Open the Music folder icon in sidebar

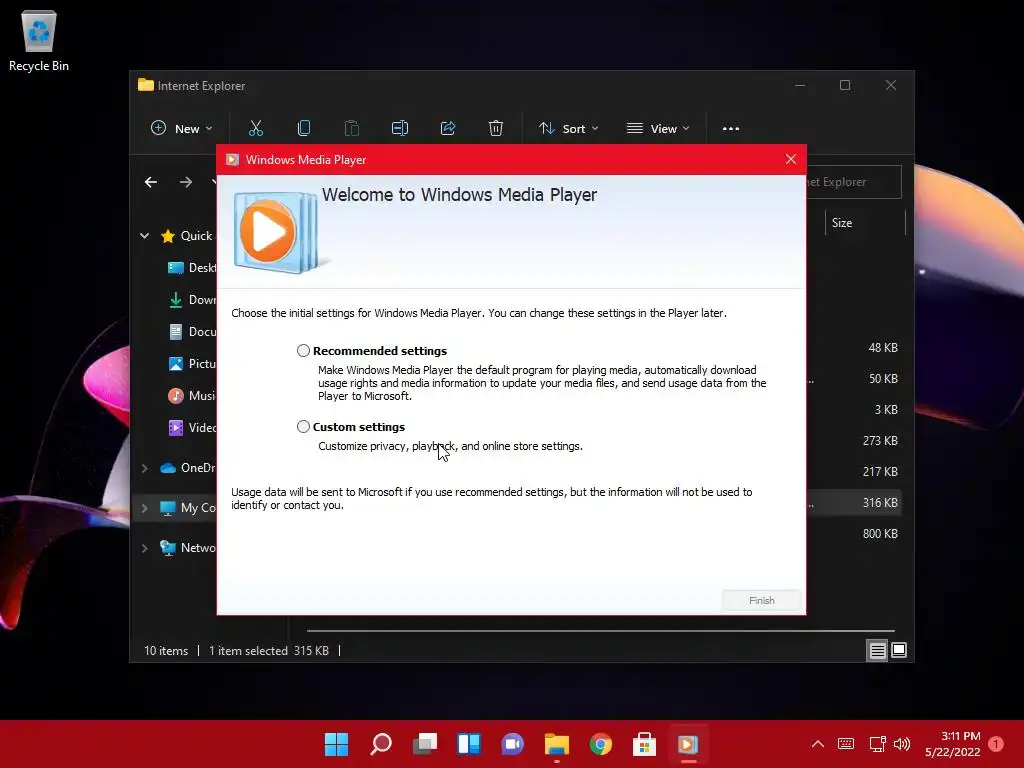(176, 396)
